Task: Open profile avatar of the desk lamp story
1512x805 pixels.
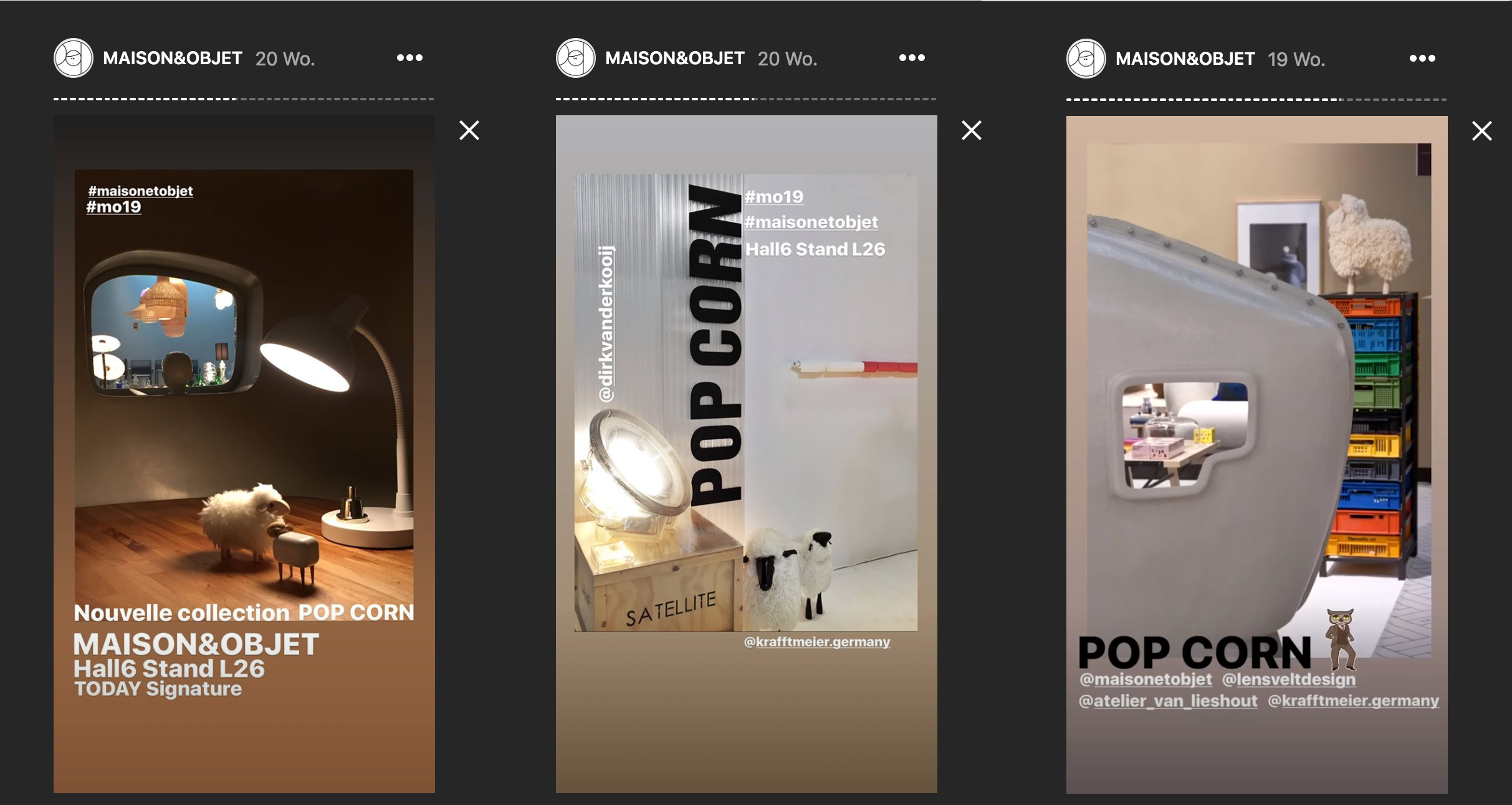Action: tap(74, 58)
